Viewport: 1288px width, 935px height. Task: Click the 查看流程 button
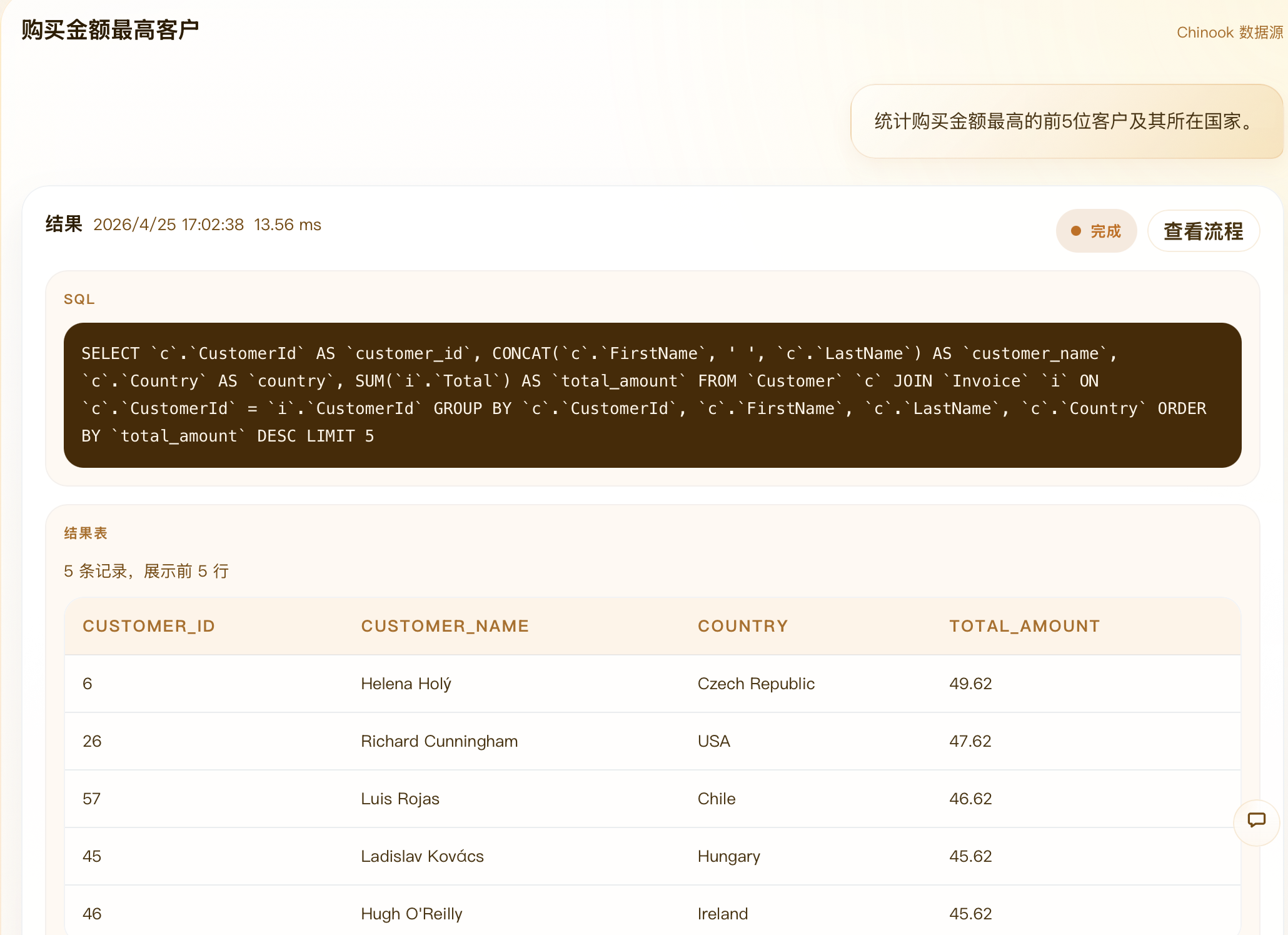pos(1203,231)
